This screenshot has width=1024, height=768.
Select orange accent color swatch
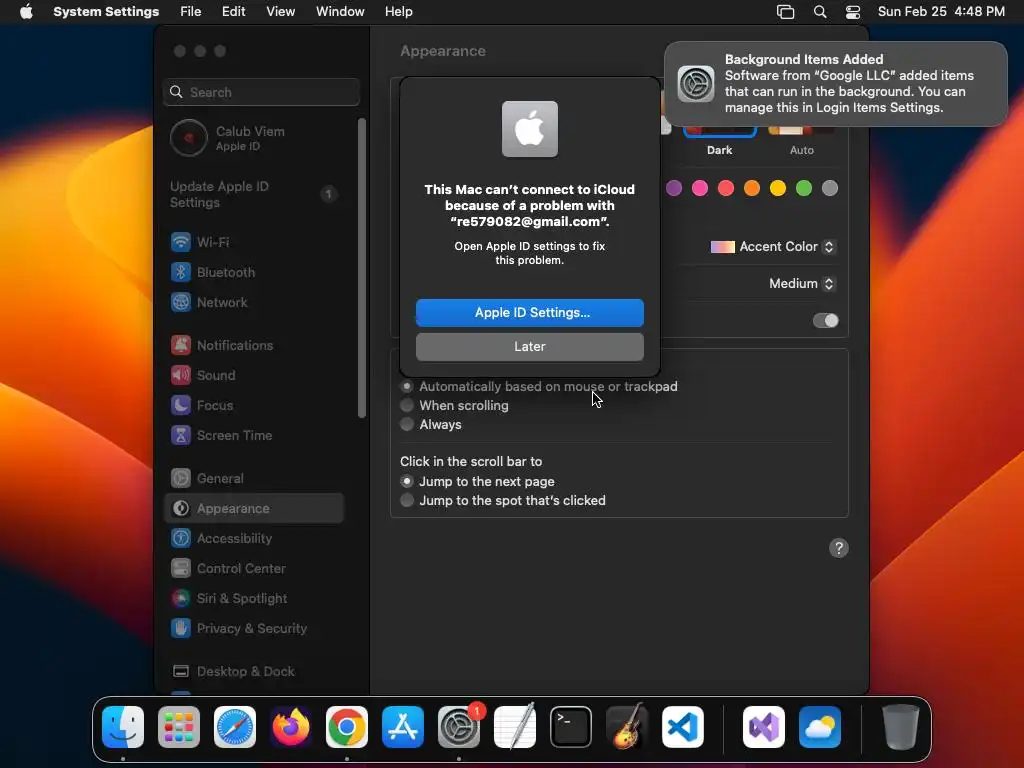pyautogui.click(x=752, y=189)
